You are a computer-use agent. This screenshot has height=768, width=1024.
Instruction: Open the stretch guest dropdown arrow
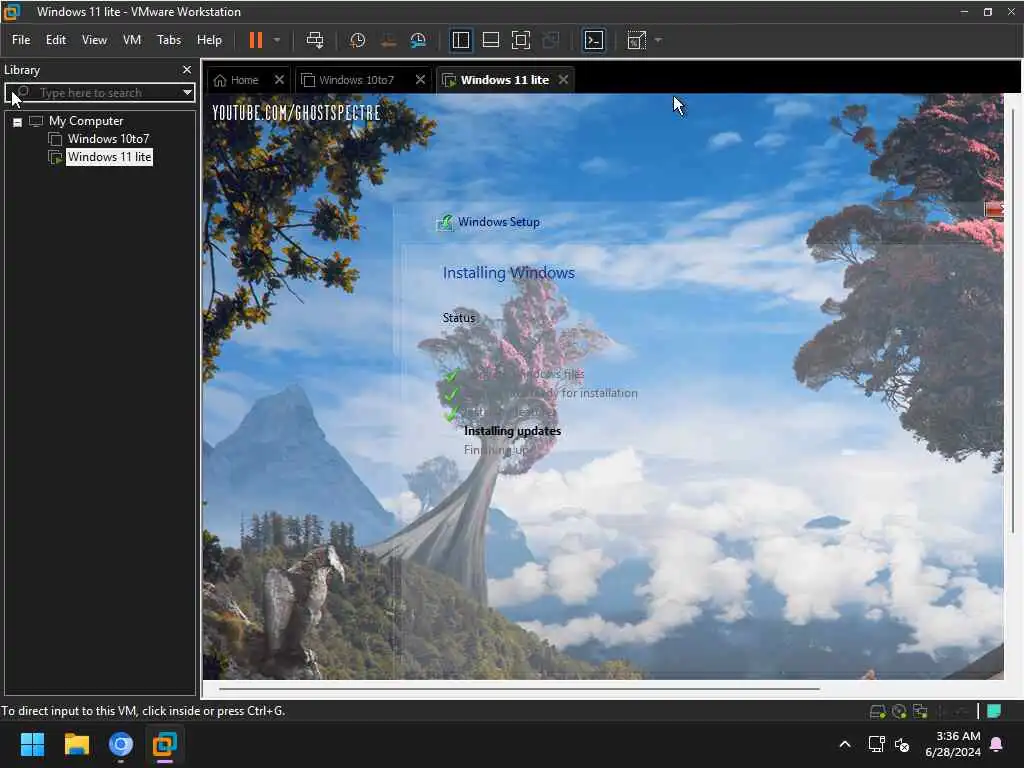(x=658, y=40)
